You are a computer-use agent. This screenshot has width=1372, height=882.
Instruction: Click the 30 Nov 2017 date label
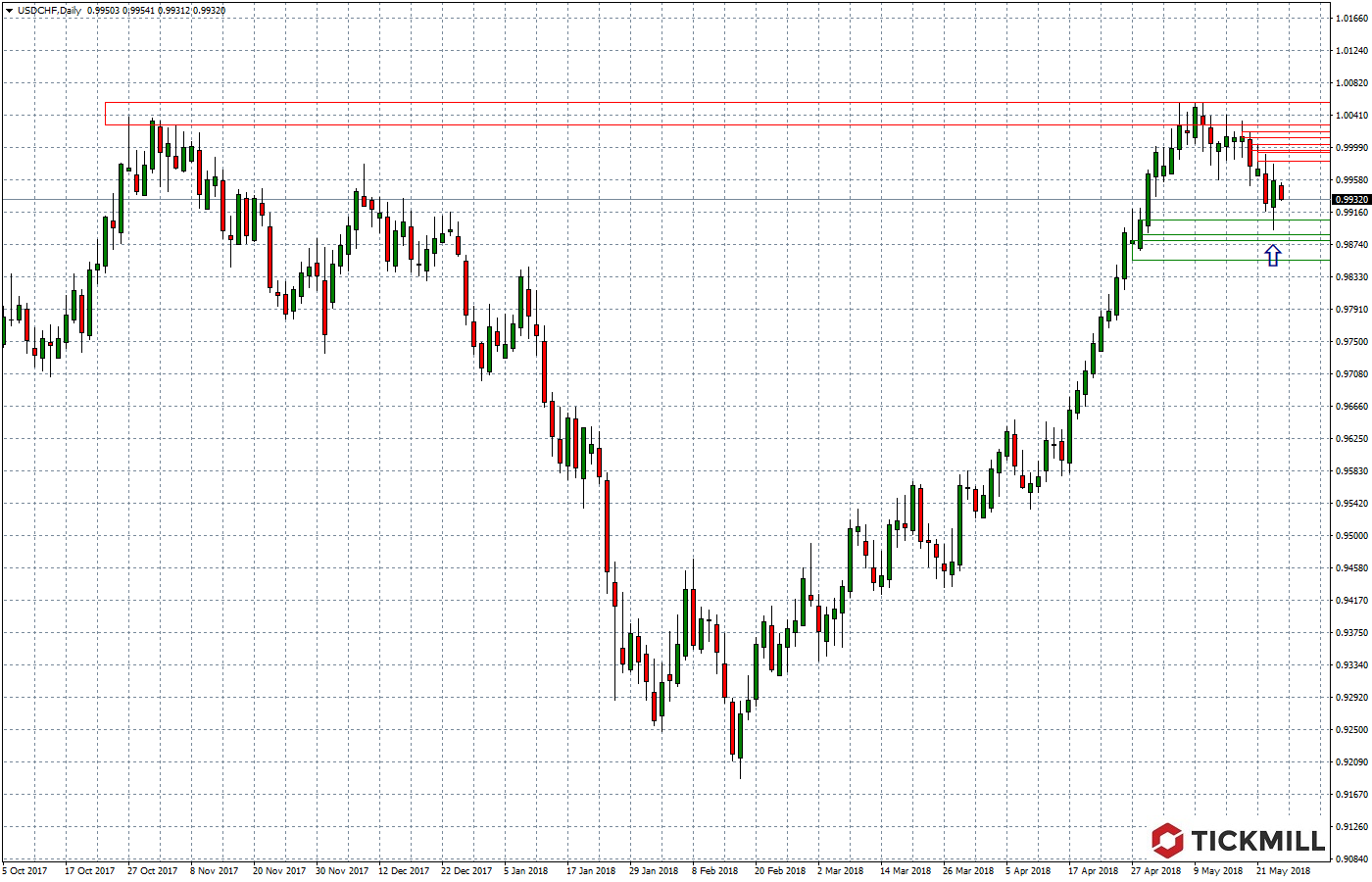[x=342, y=870]
